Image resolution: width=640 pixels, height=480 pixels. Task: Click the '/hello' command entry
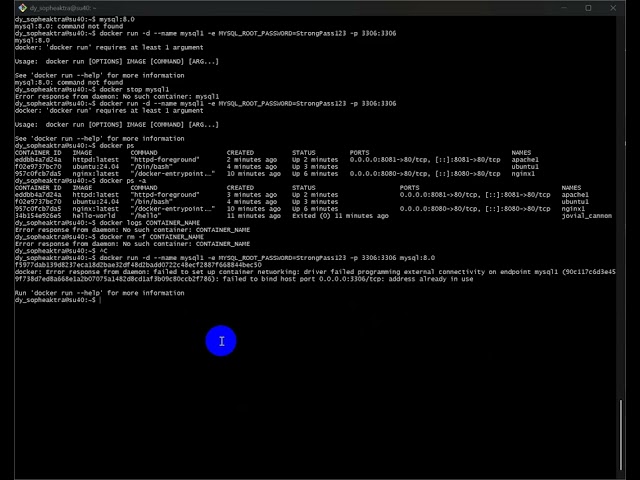(x=146, y=216)
